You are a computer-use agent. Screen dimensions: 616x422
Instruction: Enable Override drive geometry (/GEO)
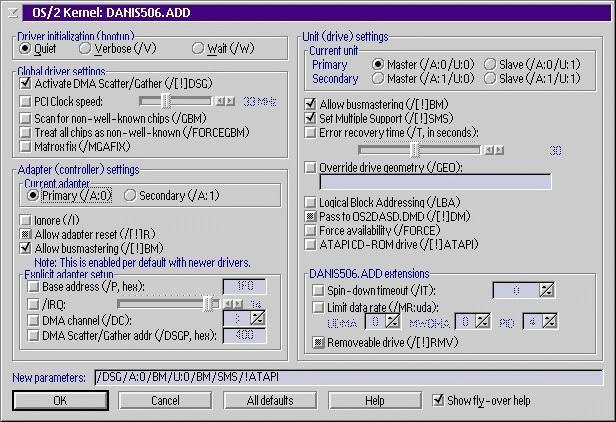(x=310, y=167)
